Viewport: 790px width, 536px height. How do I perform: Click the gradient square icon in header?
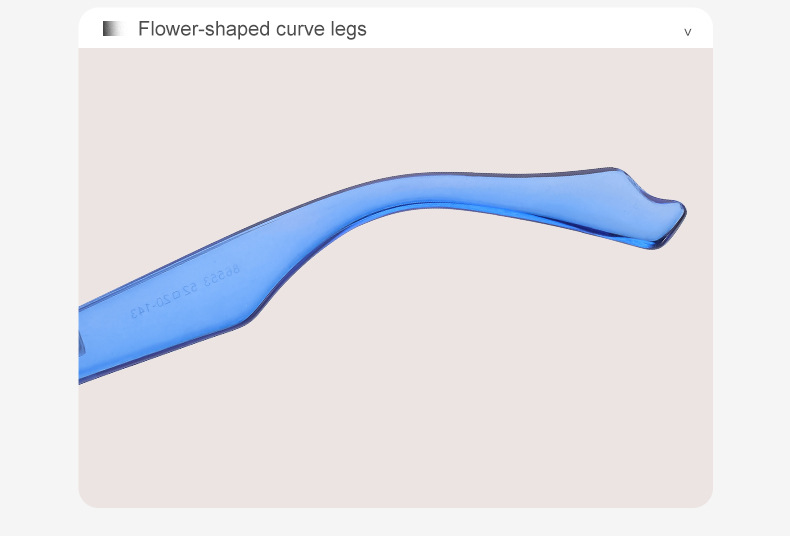pos(112,29)
